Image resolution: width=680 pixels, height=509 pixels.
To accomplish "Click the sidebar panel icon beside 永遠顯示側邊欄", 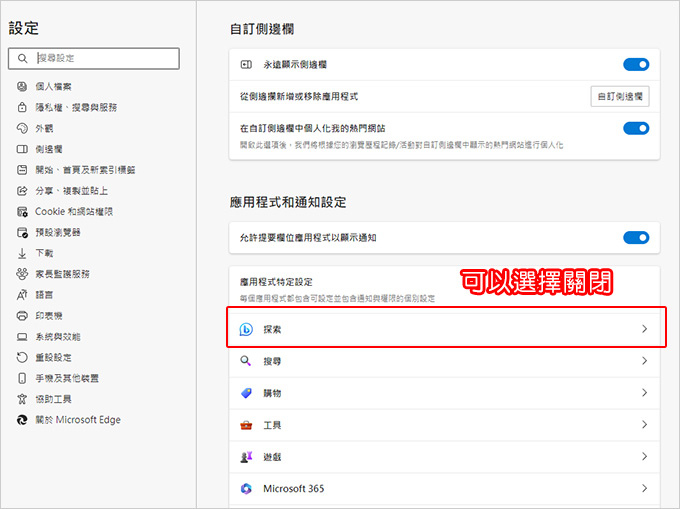I will 246,65.
